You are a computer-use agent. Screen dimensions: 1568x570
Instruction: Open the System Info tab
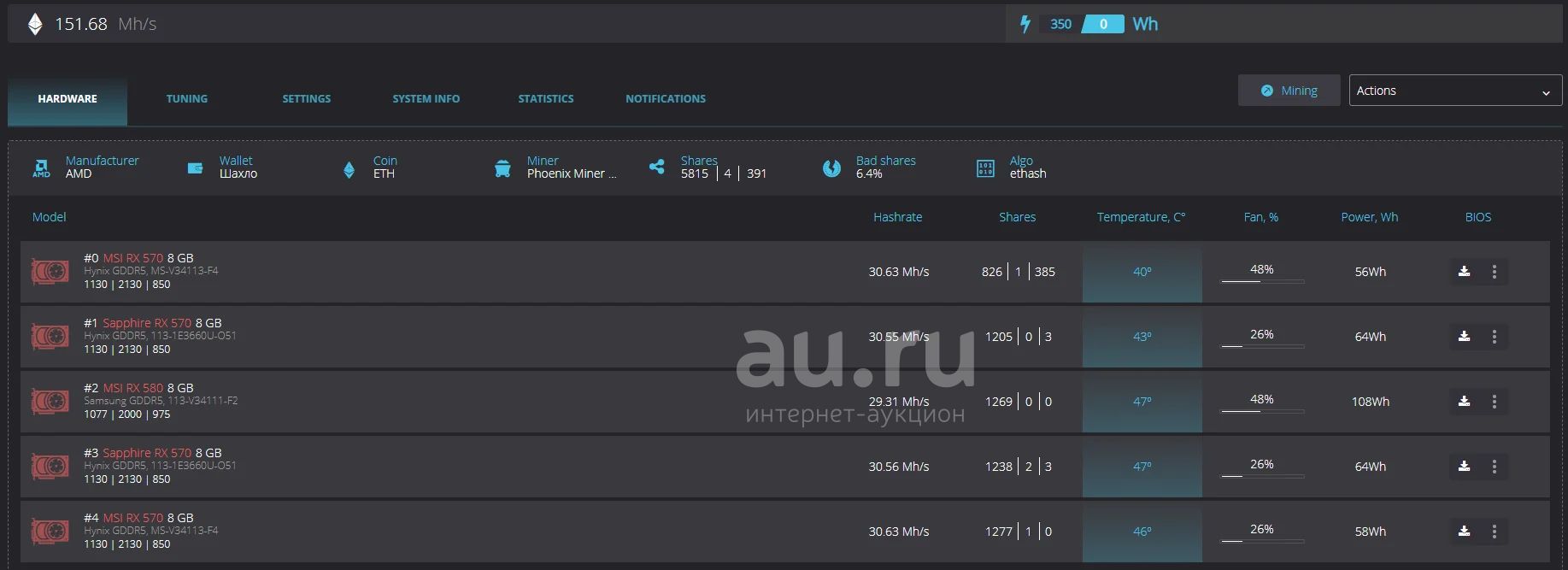coord(426,99)
